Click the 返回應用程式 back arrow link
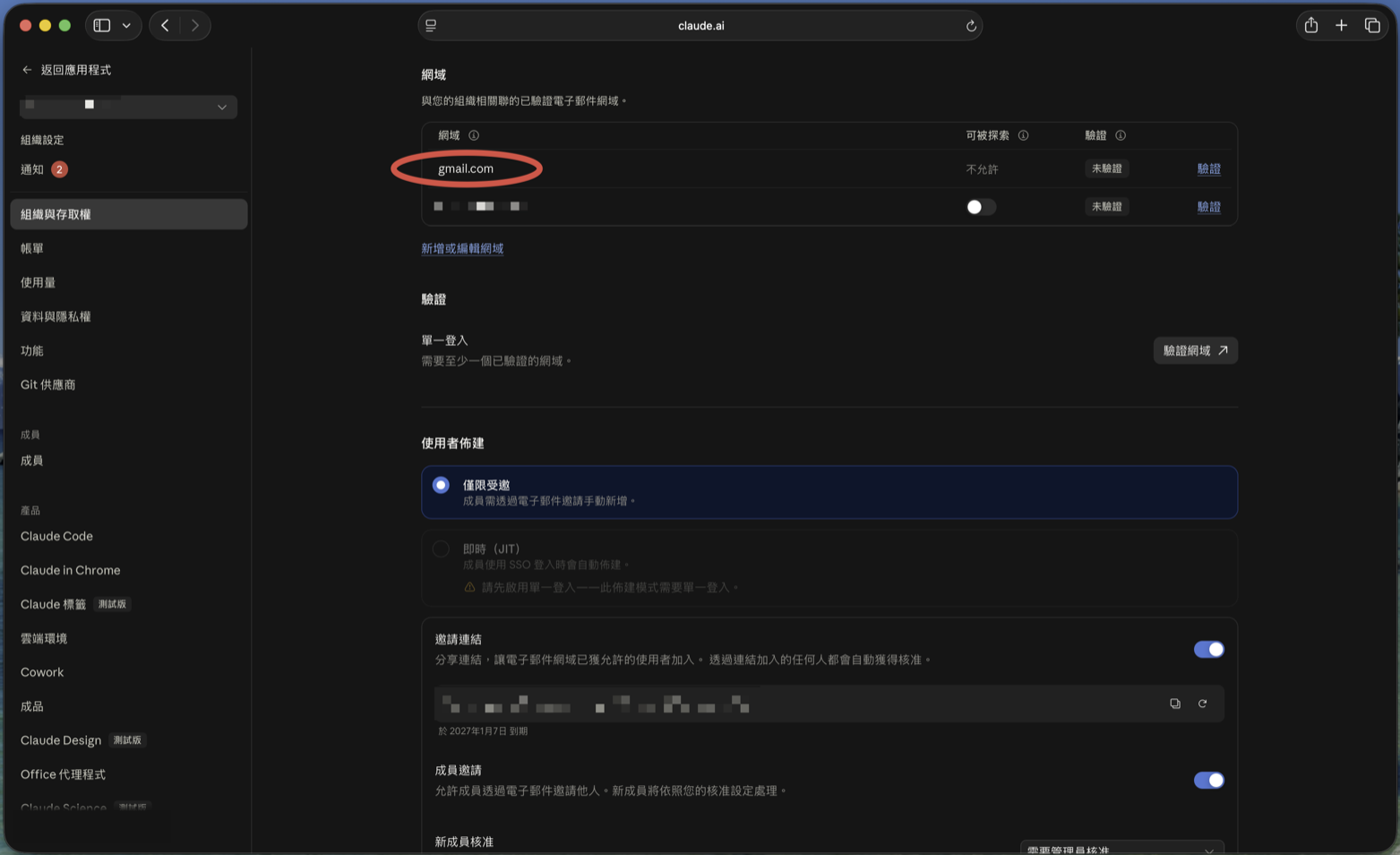1400x855 pixels. (66, 70)
